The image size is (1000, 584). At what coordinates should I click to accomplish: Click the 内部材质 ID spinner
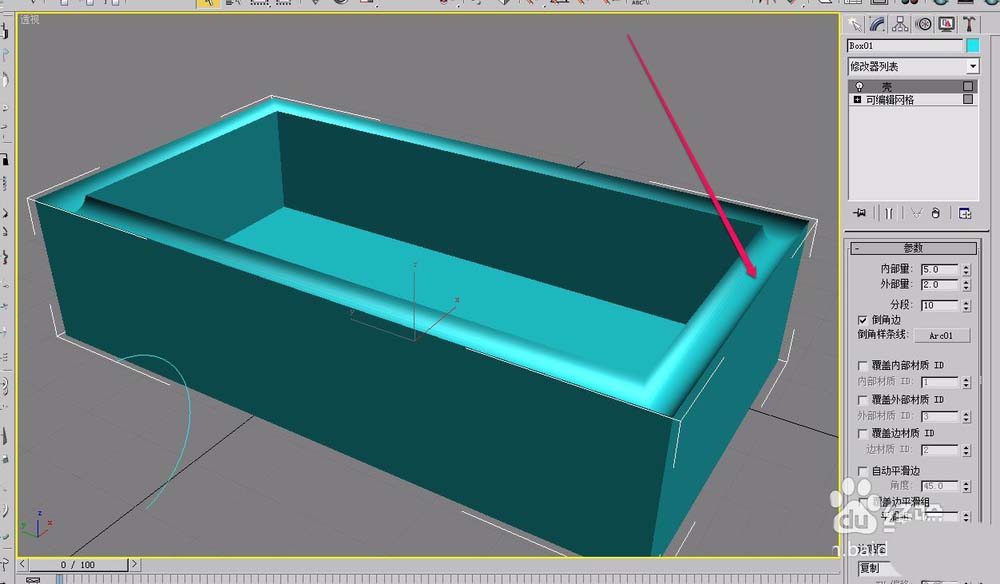(966, 382)
